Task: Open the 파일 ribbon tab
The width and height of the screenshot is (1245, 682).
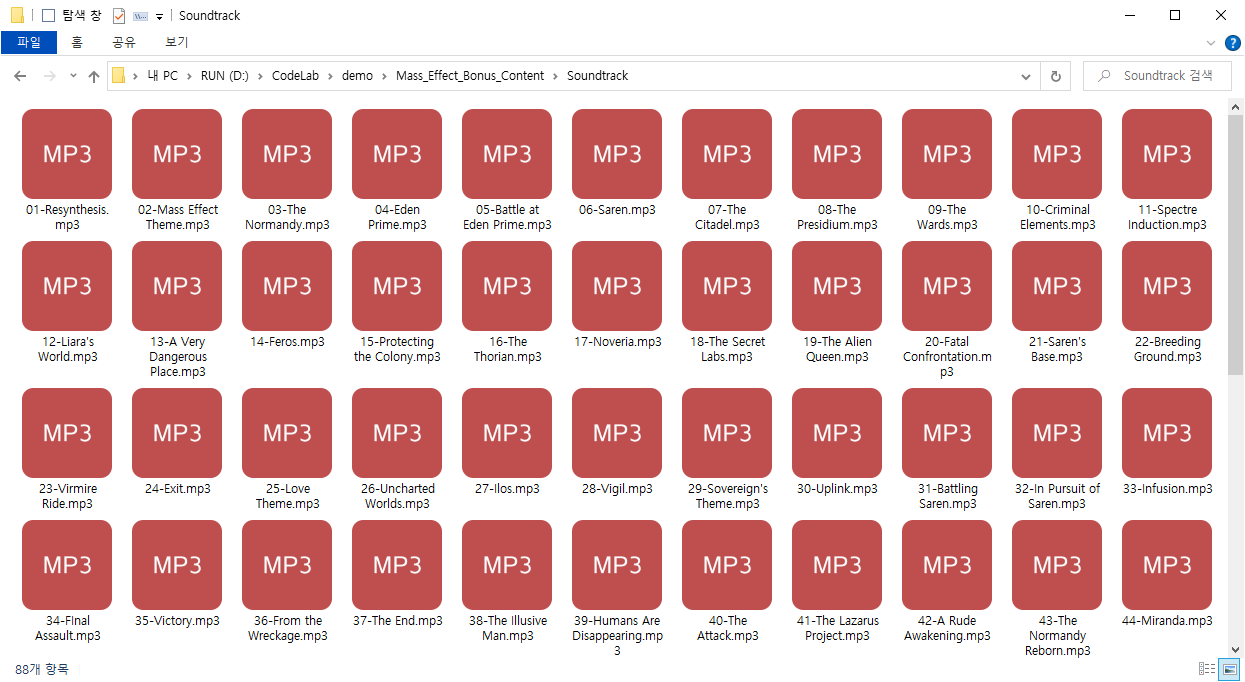Action: (29, 42)
